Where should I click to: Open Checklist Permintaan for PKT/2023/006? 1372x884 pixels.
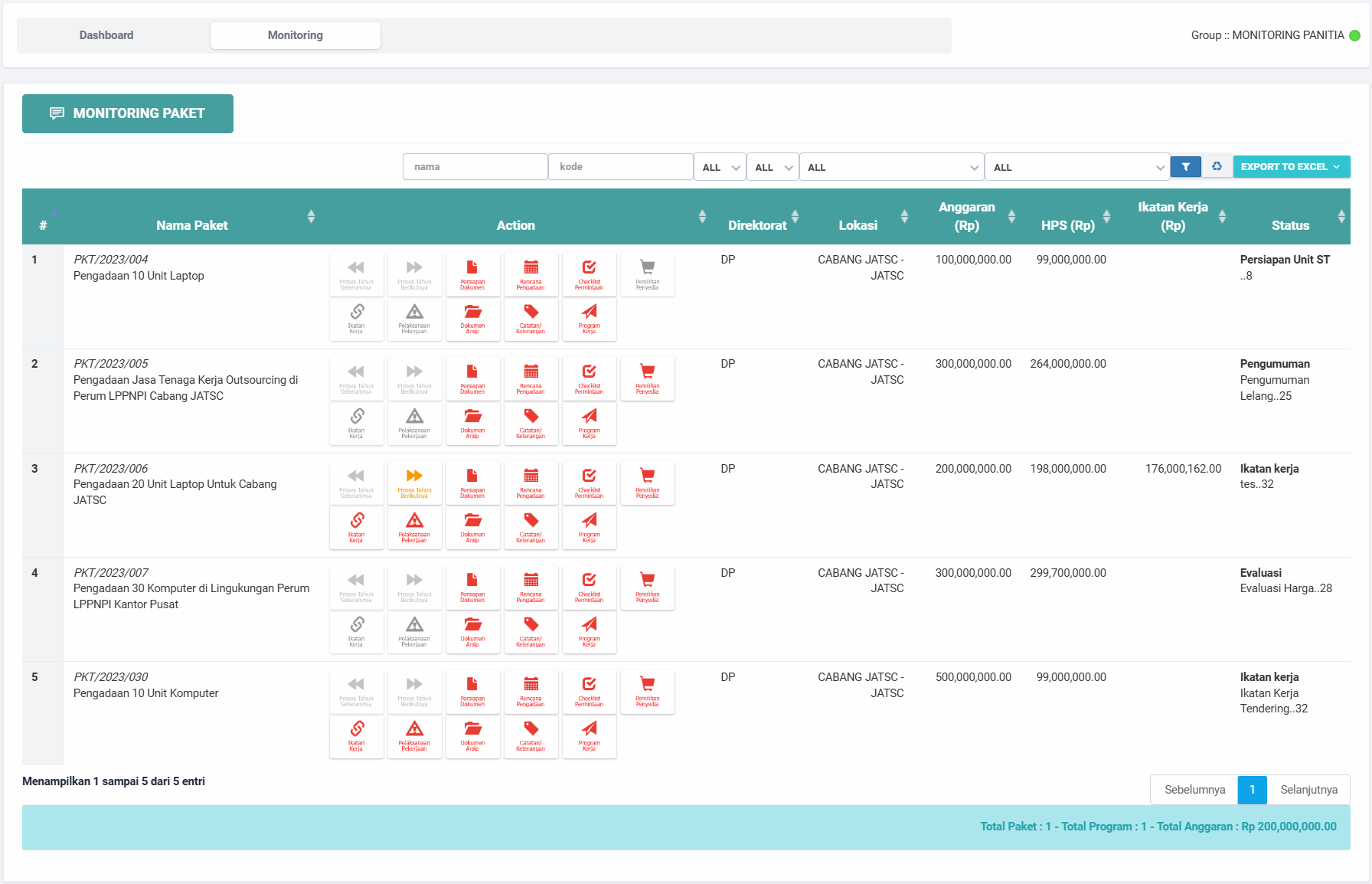tap(589, 483)
